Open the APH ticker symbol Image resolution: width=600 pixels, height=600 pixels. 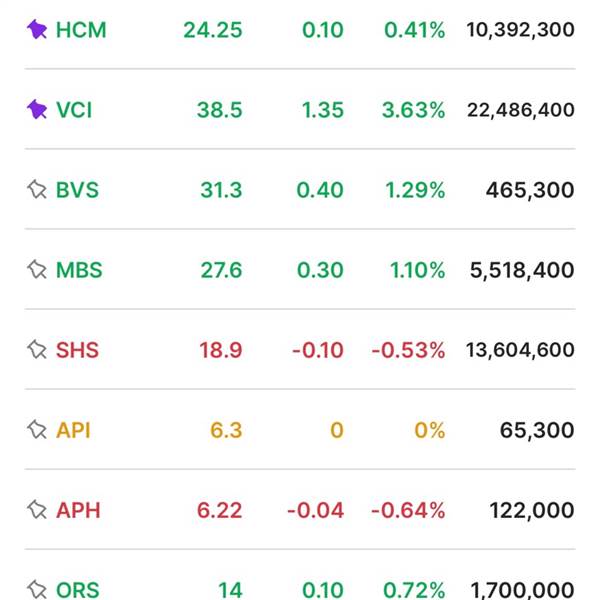point(77,510)
